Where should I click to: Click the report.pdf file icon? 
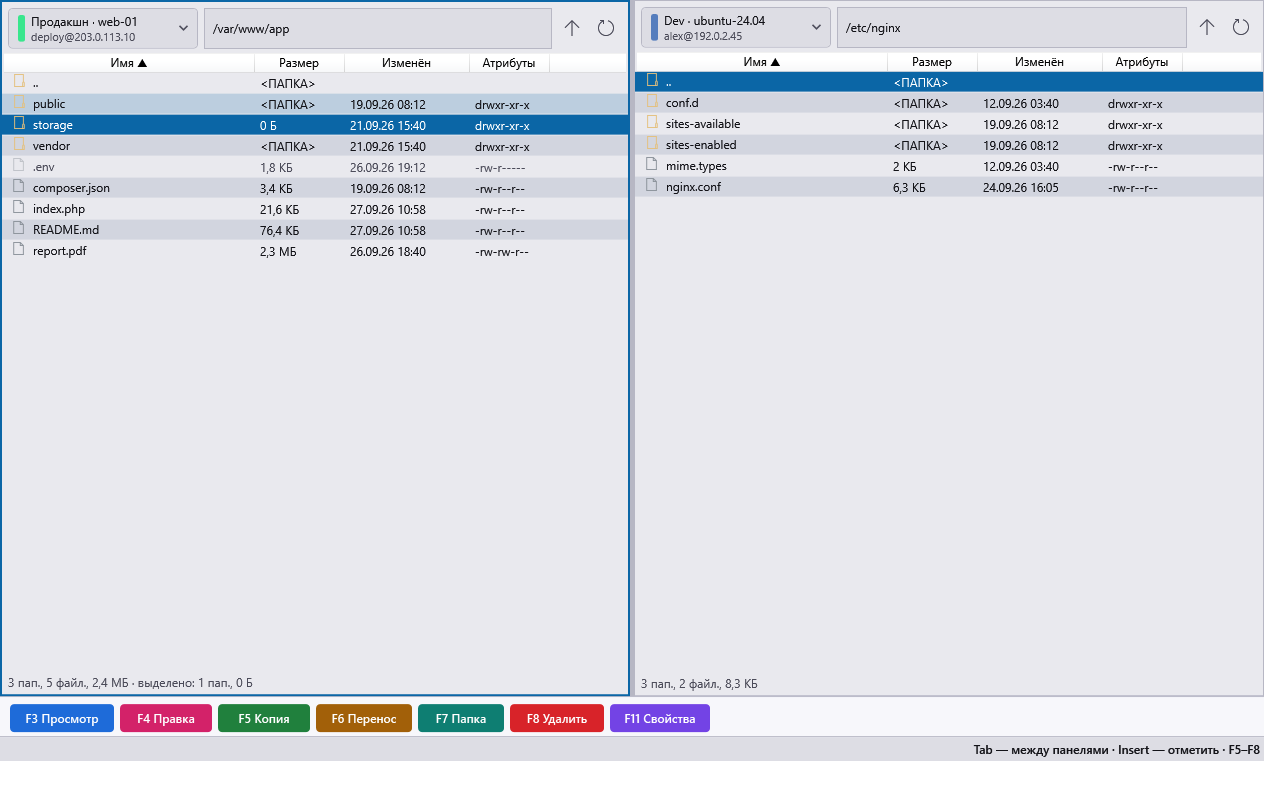tap(19, 250)
